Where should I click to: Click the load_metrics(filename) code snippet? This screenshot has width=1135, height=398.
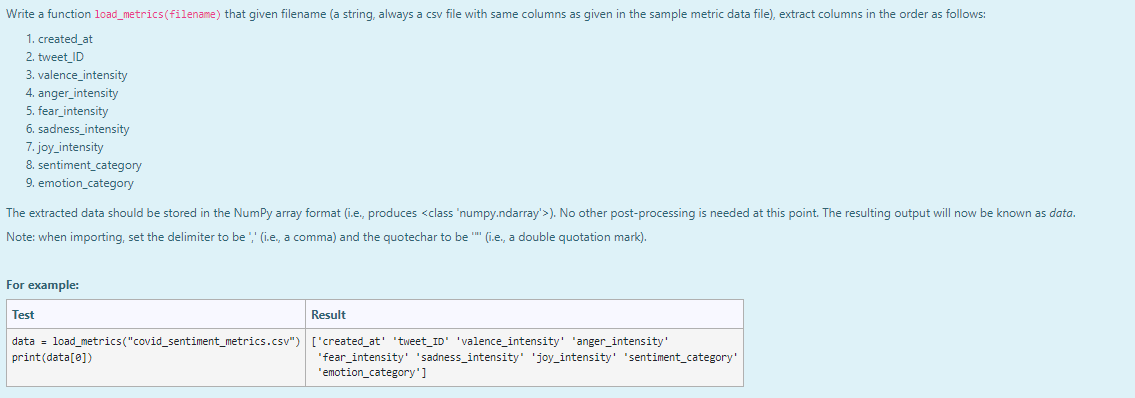[x=158, y=14]
